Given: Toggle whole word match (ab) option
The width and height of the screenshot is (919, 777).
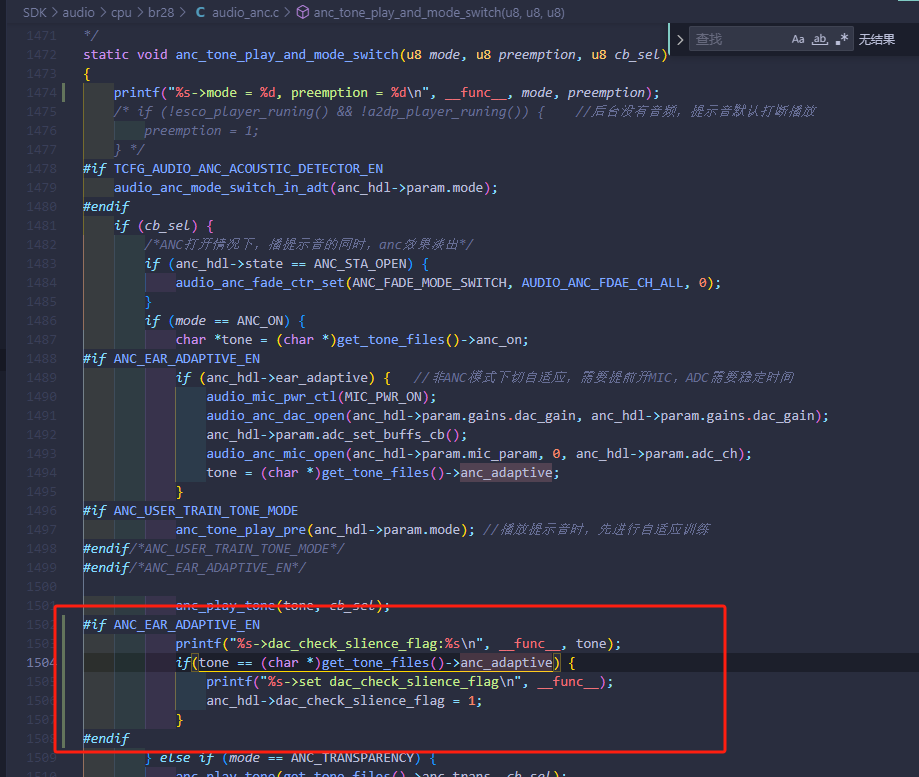Looking at the screenshot, I should click(819, 39).
